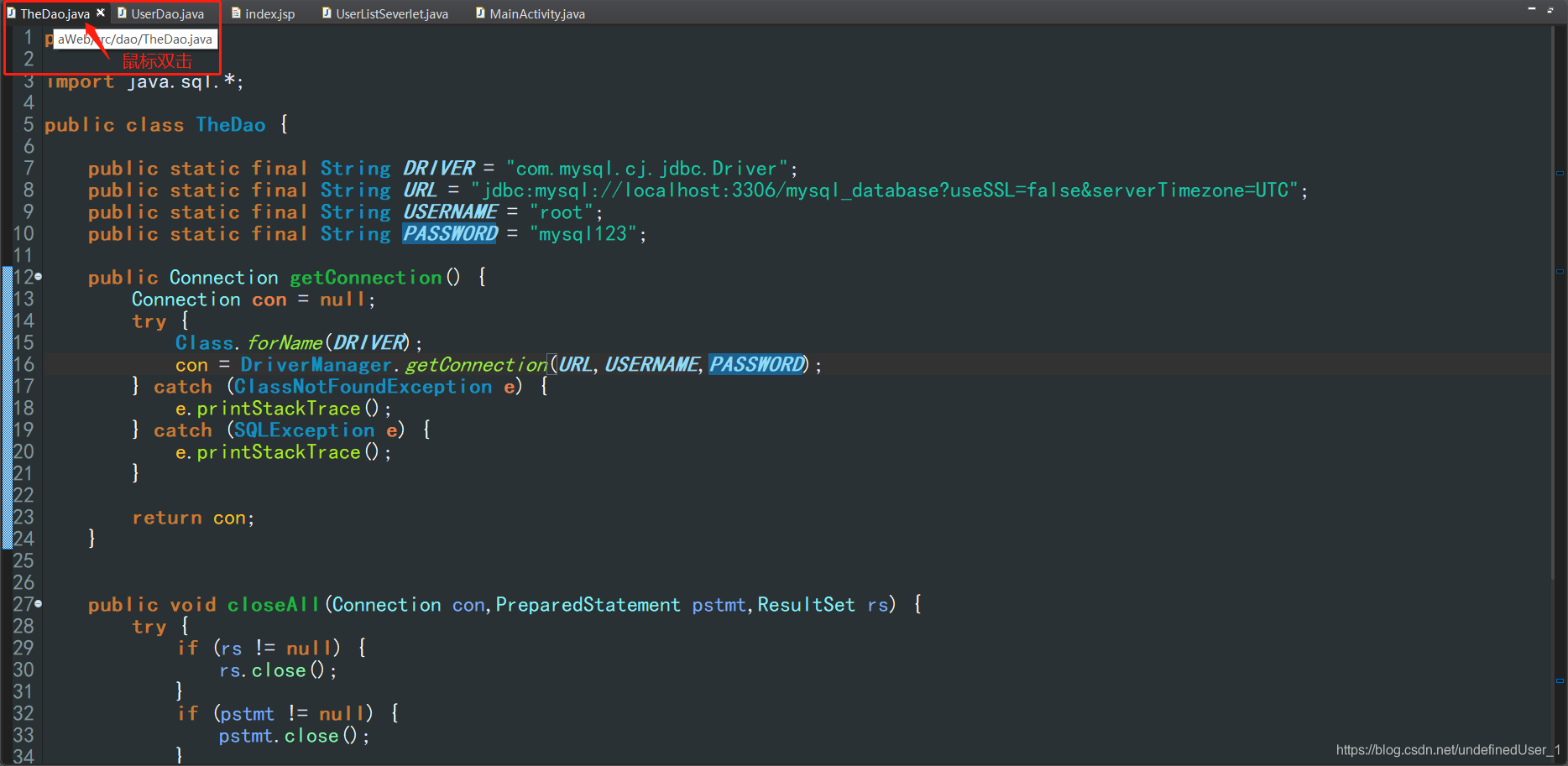Click the rs.close() call on line 30

pyautogui.click(x=278, y=670)
